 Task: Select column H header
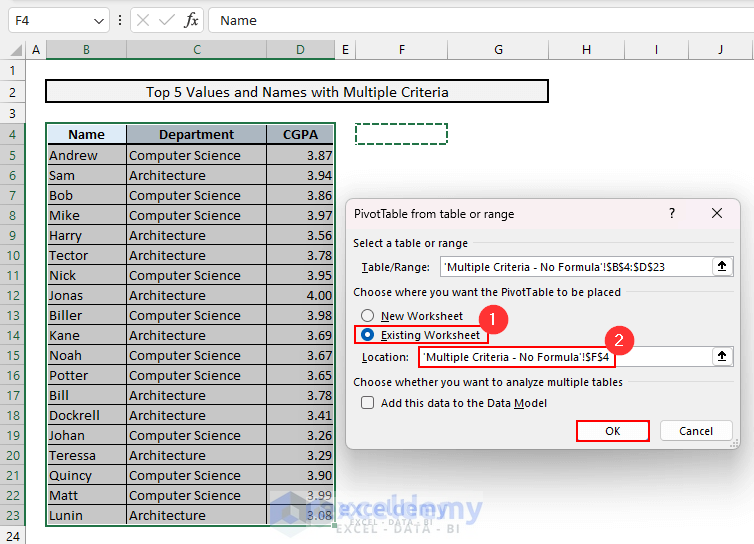pos(586,50)
